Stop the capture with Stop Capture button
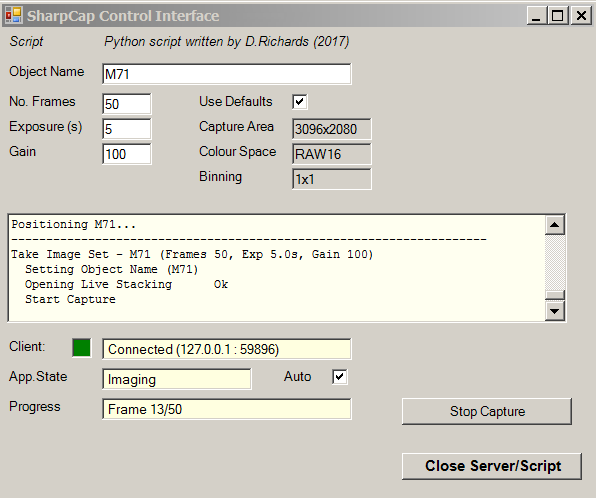The width and height of the screenshot is (596, 498). 487,411
